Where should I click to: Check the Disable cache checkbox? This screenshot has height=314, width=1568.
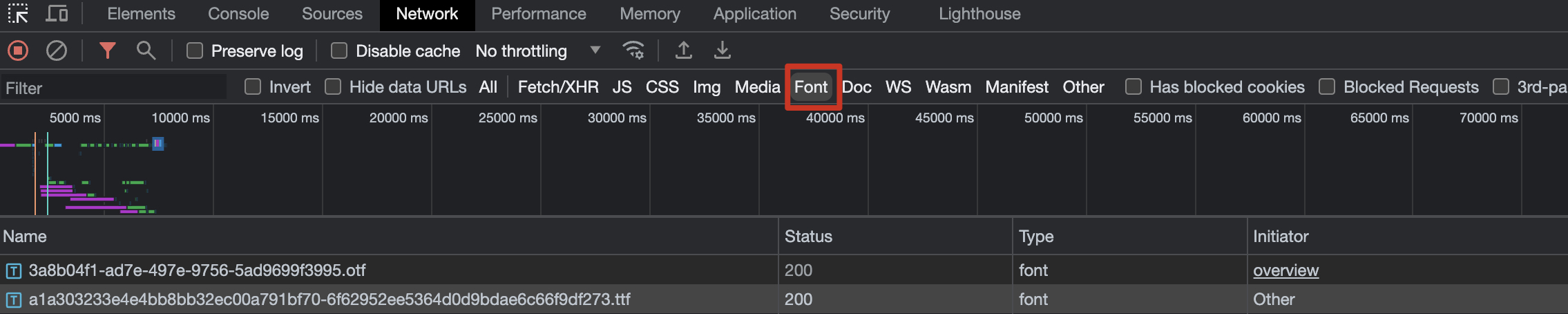click(x=339, y=50)
